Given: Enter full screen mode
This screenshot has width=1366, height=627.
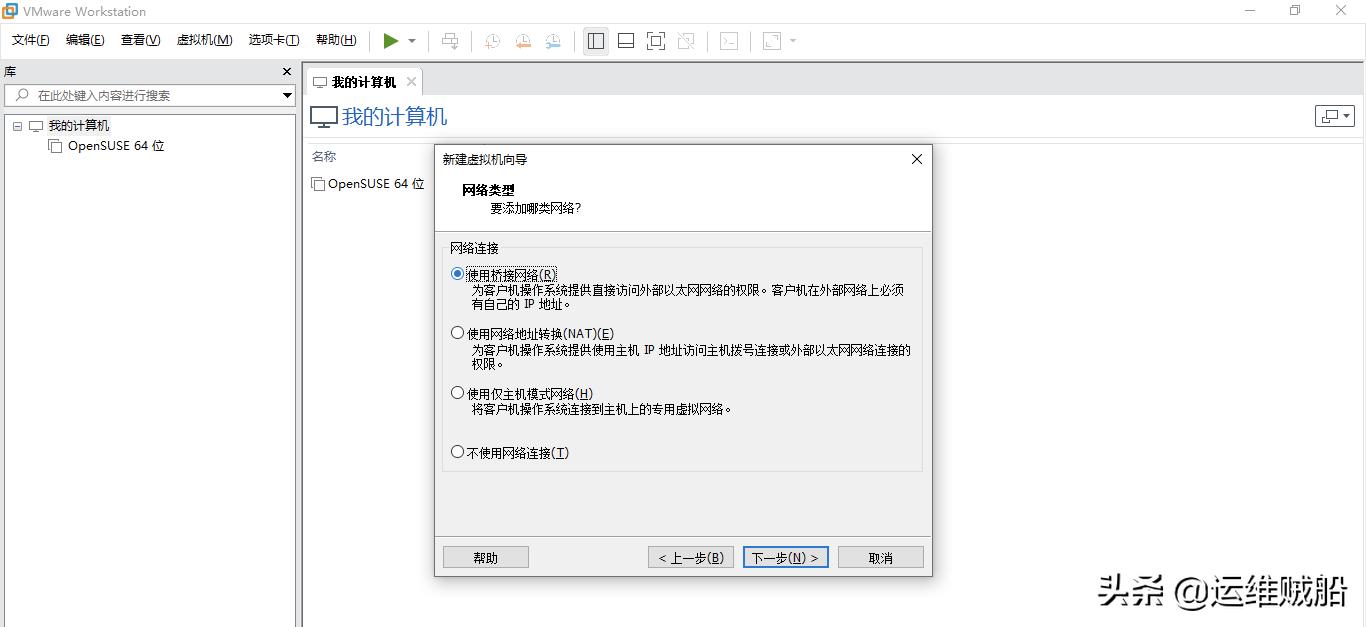Looking at the screenshot, I should coord(656,41).
